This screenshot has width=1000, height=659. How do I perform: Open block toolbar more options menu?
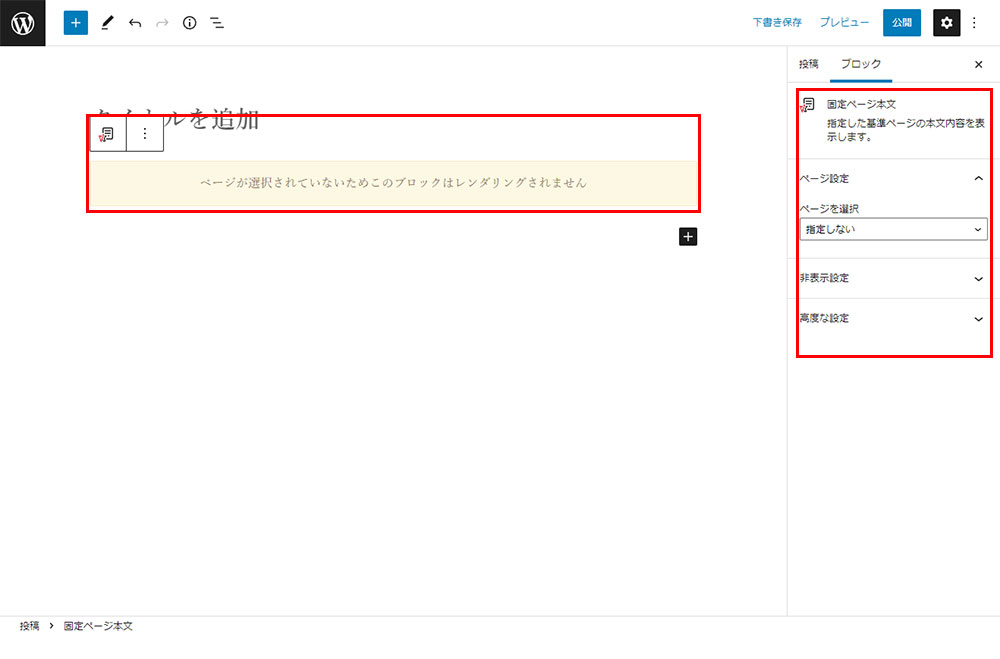coord(145,133)
